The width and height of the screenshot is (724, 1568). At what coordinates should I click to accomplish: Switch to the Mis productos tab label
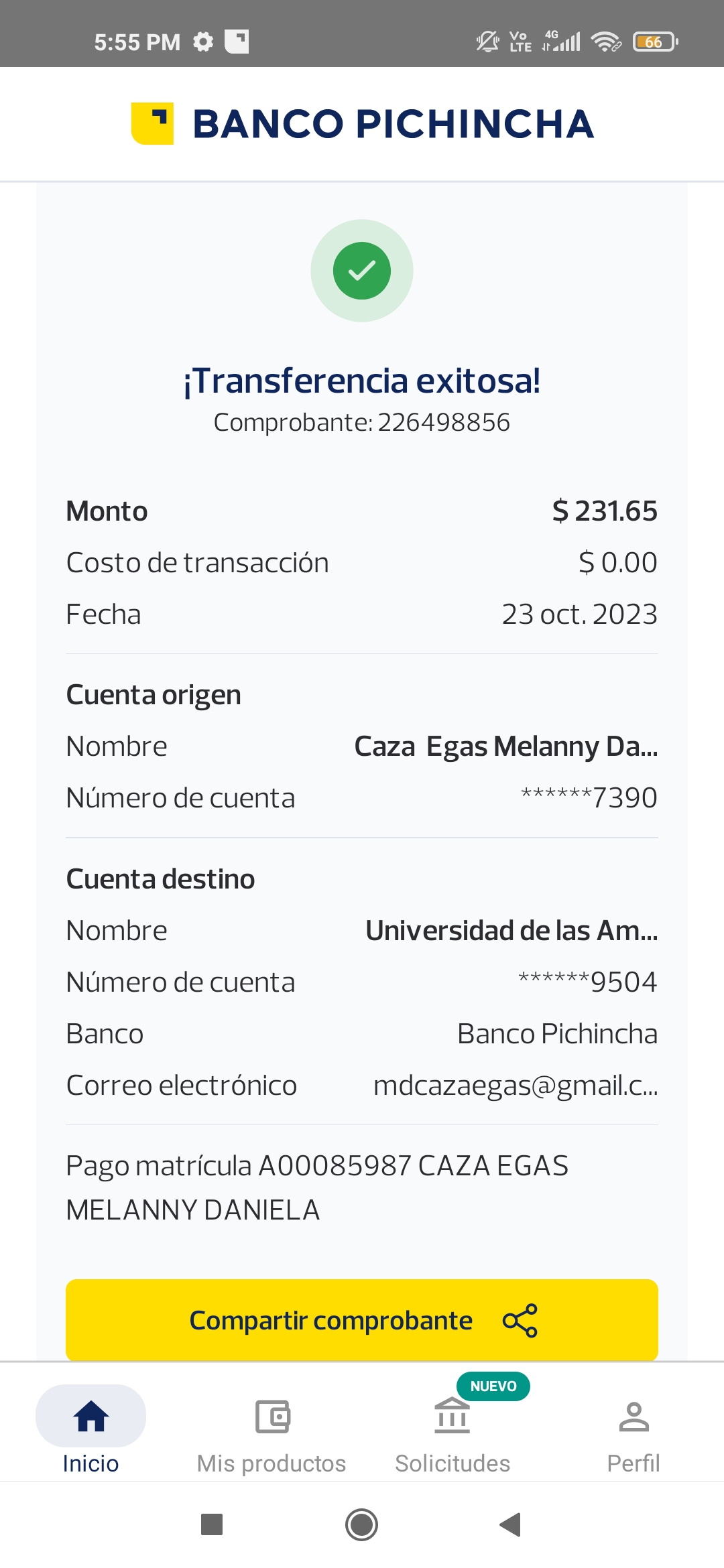pos(271,1463)
